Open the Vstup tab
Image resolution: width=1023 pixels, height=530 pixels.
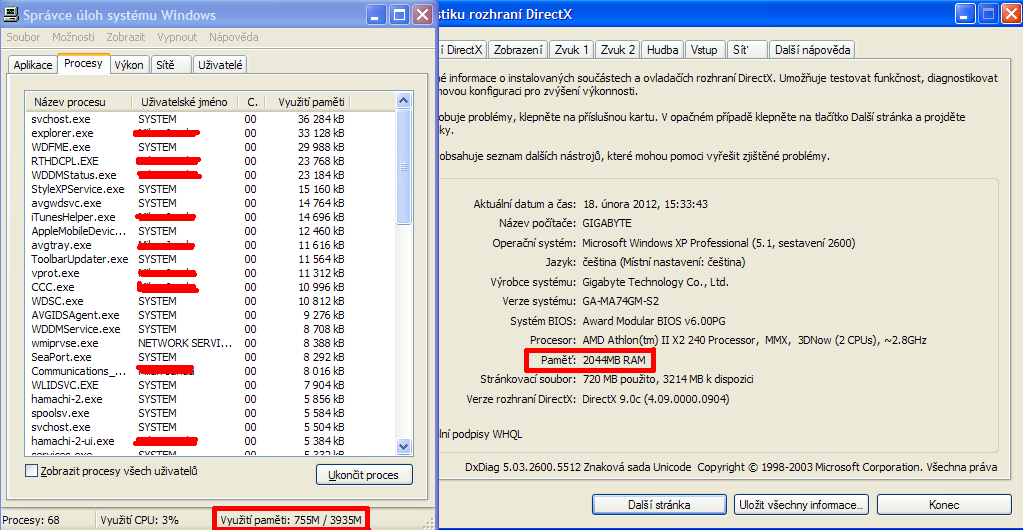pos(705,50)
